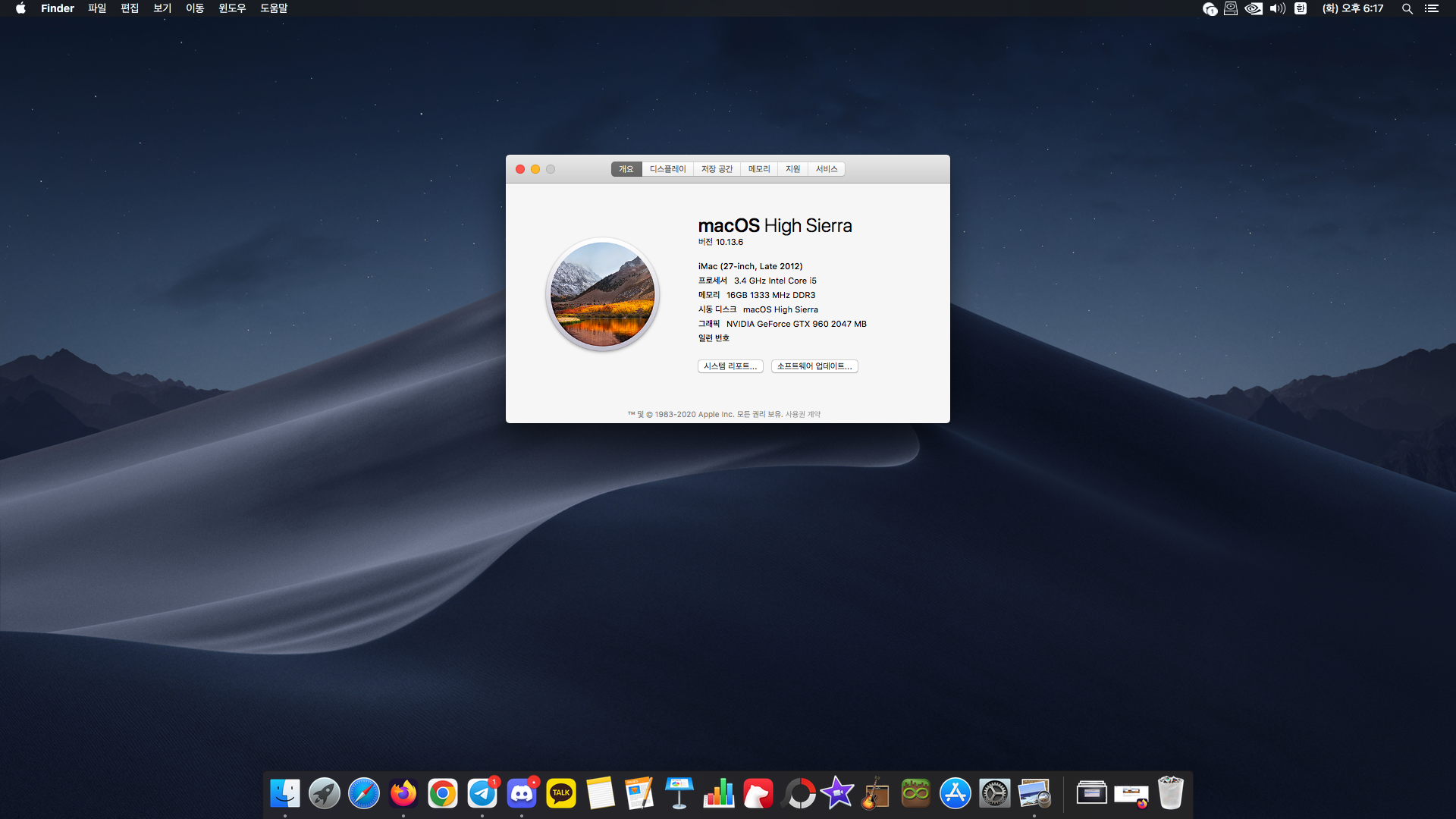Open the 파일 menu
The width and height of the screenshot is (1456, 819).
[97, 8]
